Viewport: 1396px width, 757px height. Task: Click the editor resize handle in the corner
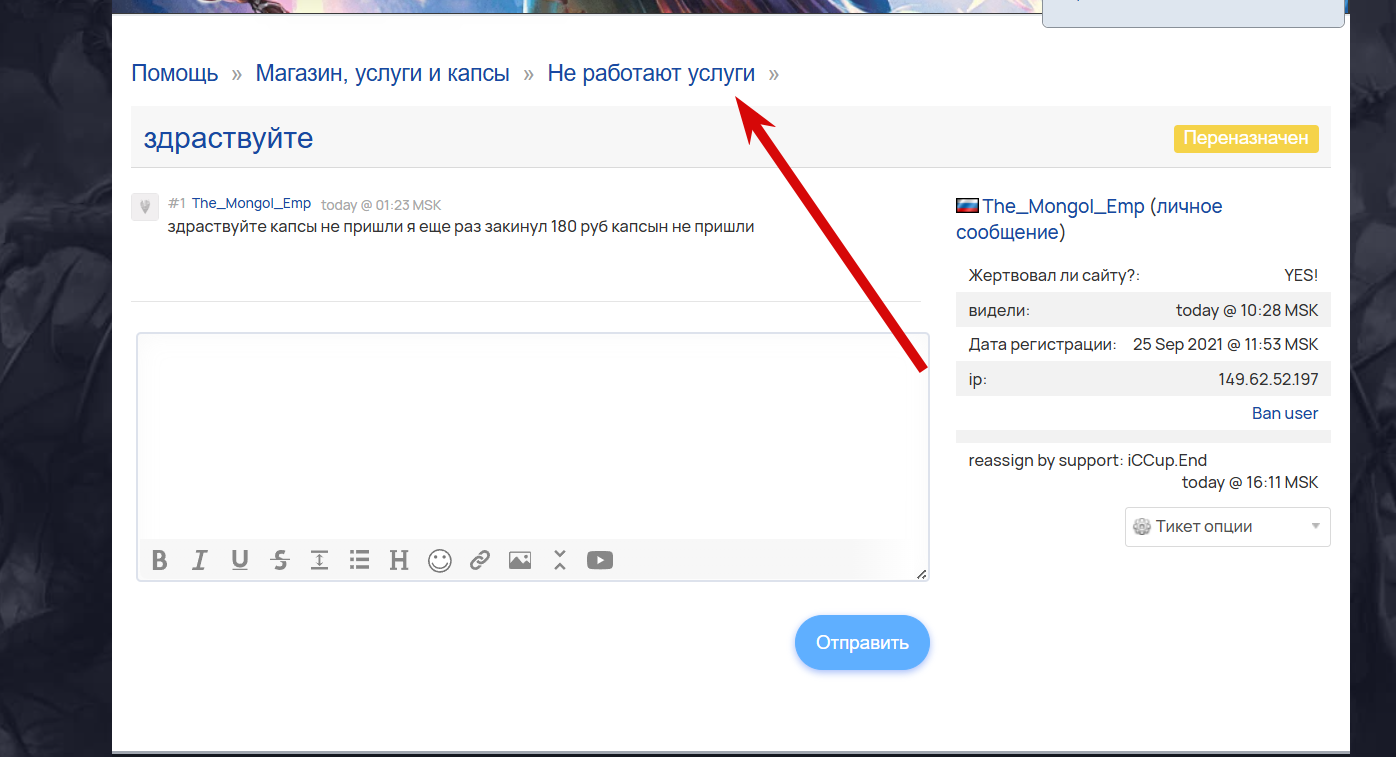(x=921, y=574)
